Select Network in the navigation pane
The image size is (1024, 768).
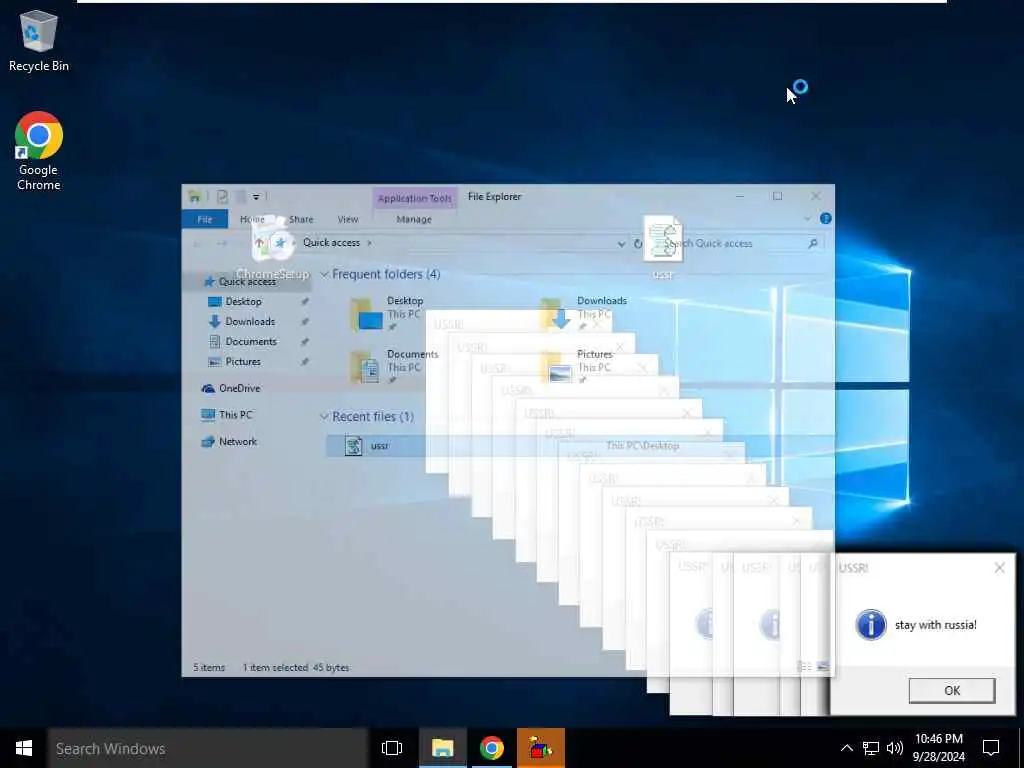click(238, 441)
